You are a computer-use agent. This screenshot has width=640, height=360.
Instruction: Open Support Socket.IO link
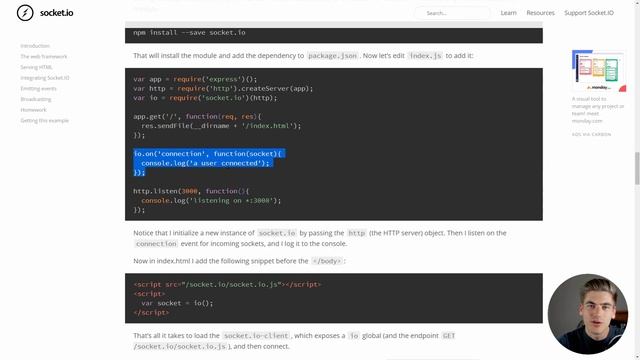pyautogui.click(x=589, y=13)
